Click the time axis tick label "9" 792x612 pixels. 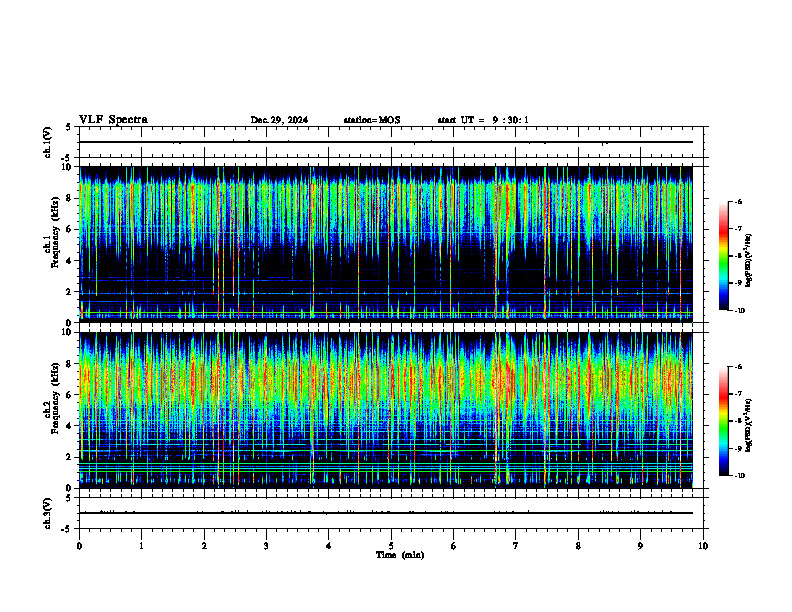(640, 546)
